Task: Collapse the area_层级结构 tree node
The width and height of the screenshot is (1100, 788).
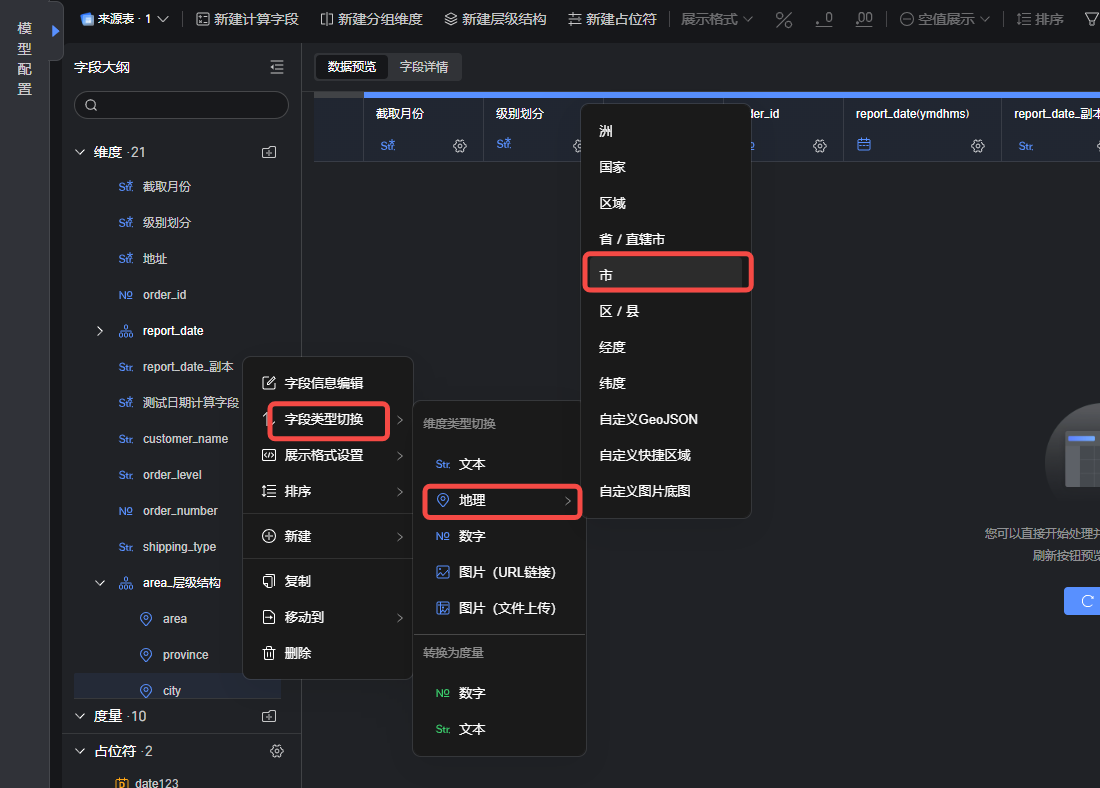Action: (x=100, y=583)
